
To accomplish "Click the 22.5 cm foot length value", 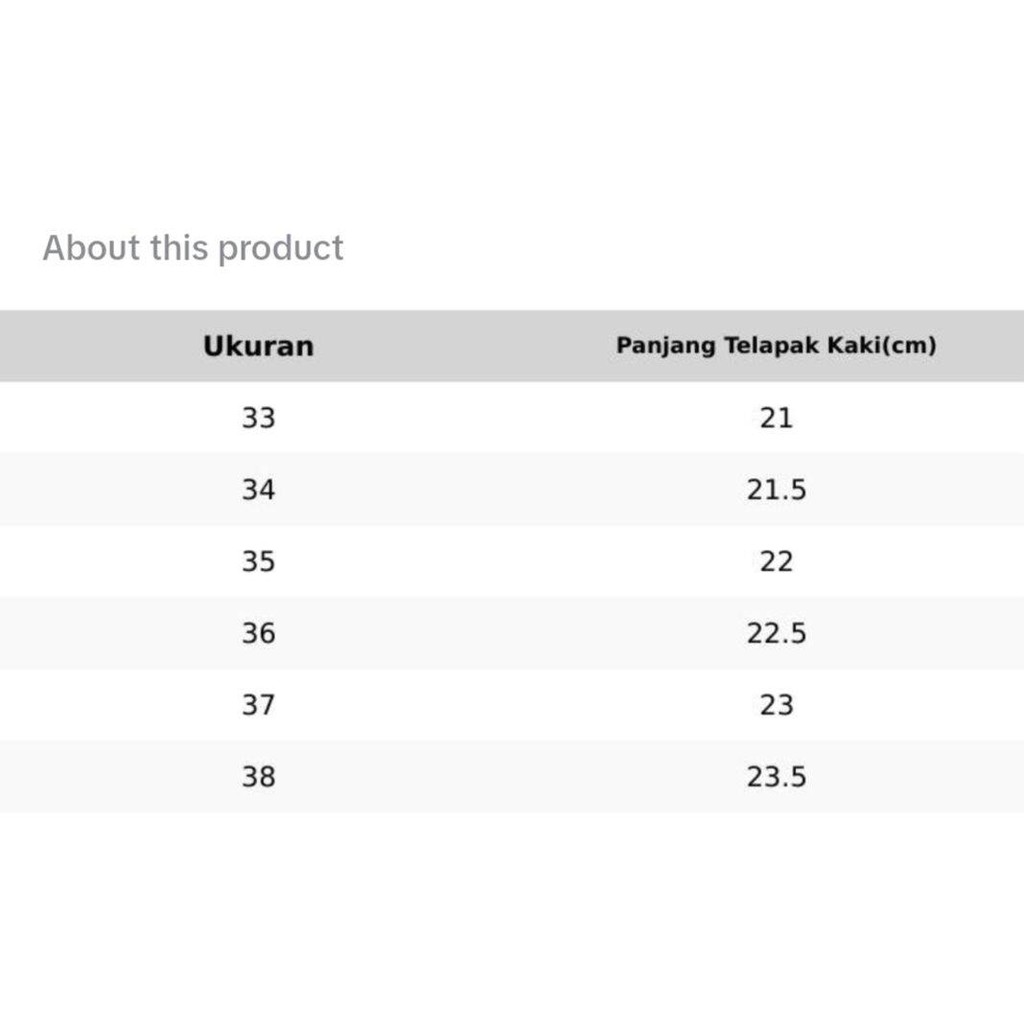I will pyautogui.click(x=776, y=633).
